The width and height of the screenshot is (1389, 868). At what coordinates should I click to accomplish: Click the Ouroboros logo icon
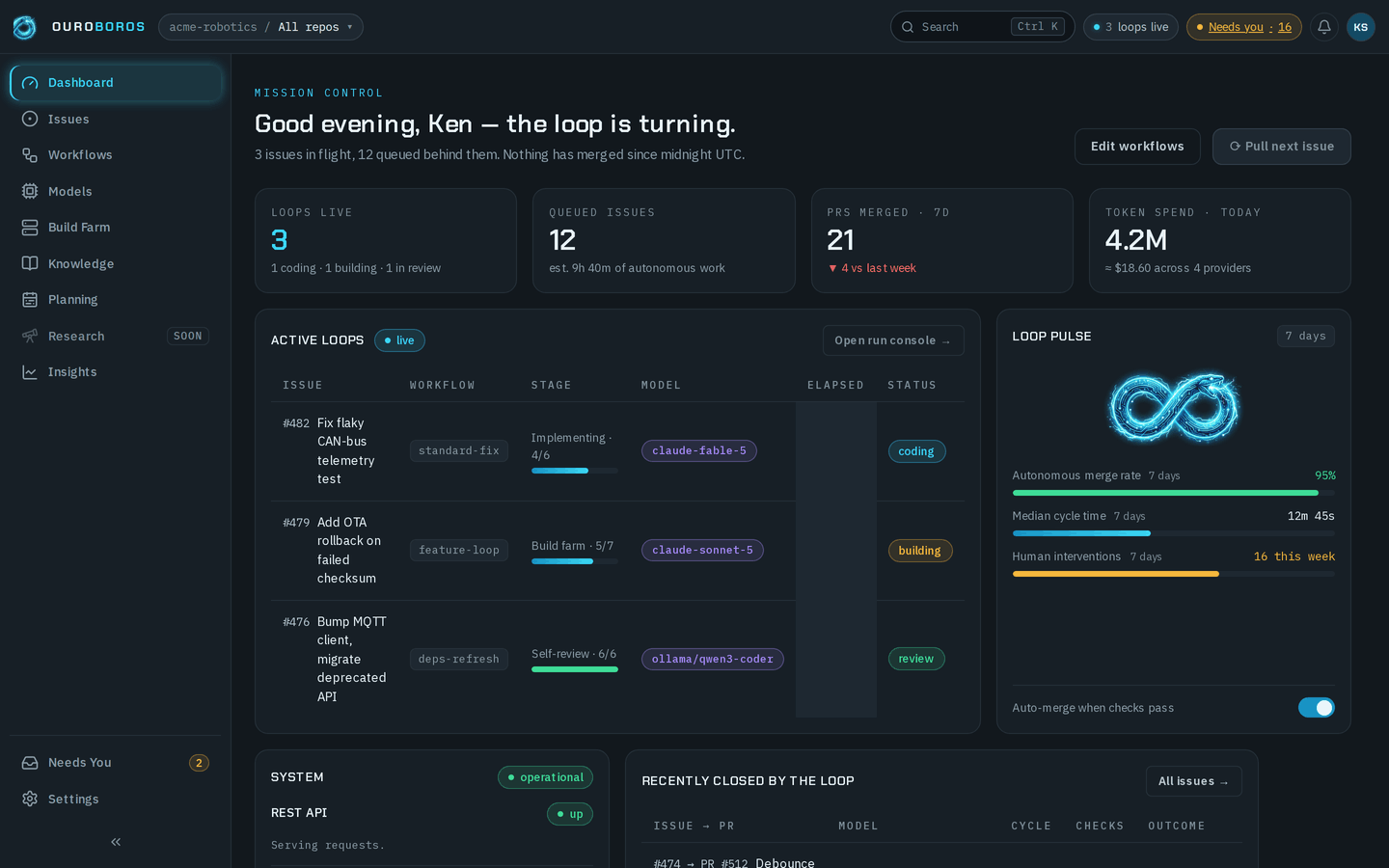tap(24, 27)
